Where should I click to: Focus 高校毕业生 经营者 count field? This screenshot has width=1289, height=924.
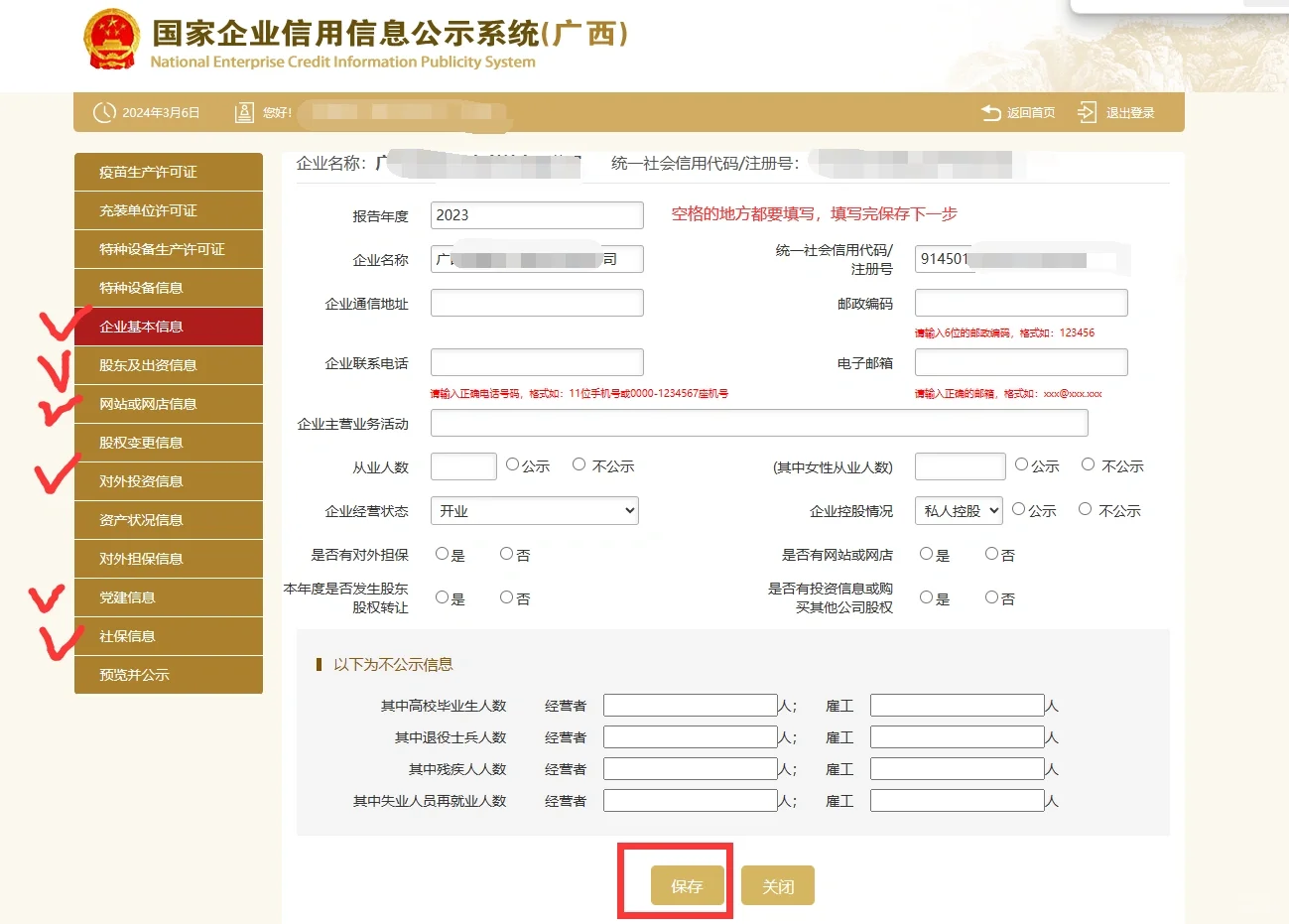(691, 706)
